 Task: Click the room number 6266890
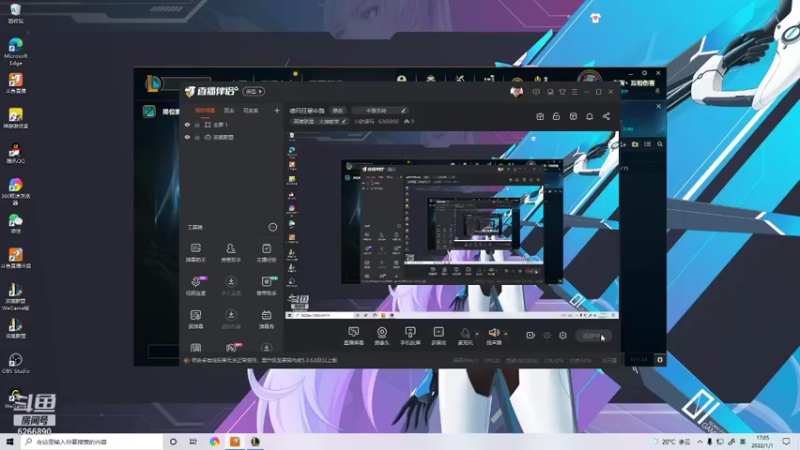(x=388, y=121)
